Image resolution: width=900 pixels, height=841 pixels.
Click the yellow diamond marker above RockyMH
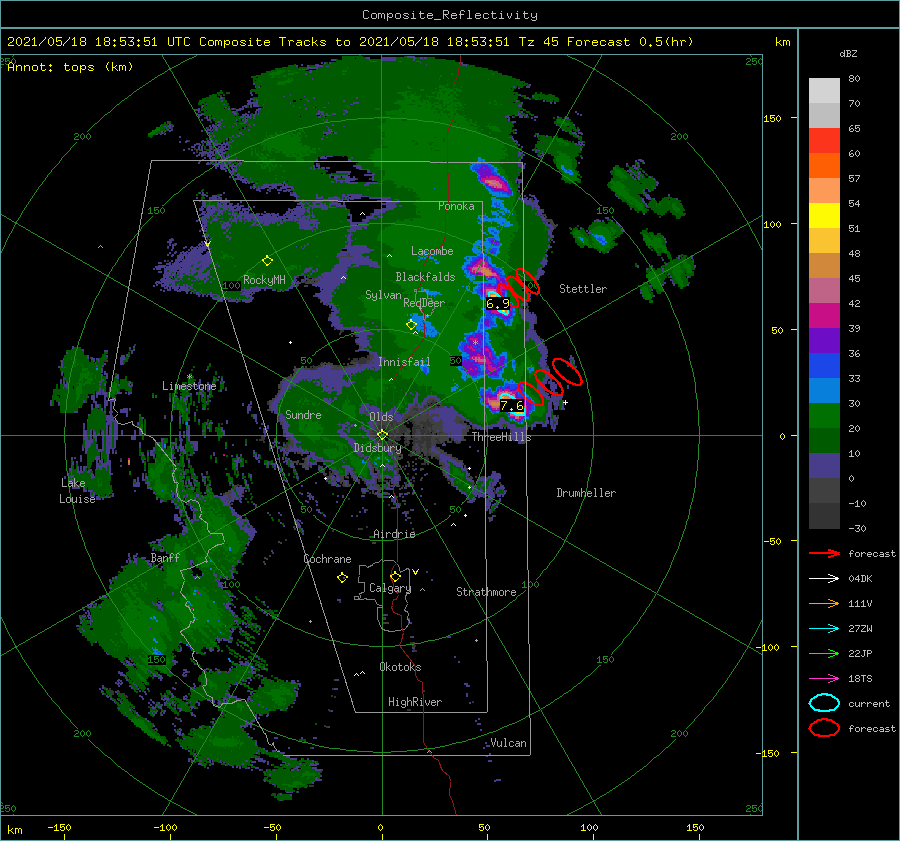coord(267,261)
